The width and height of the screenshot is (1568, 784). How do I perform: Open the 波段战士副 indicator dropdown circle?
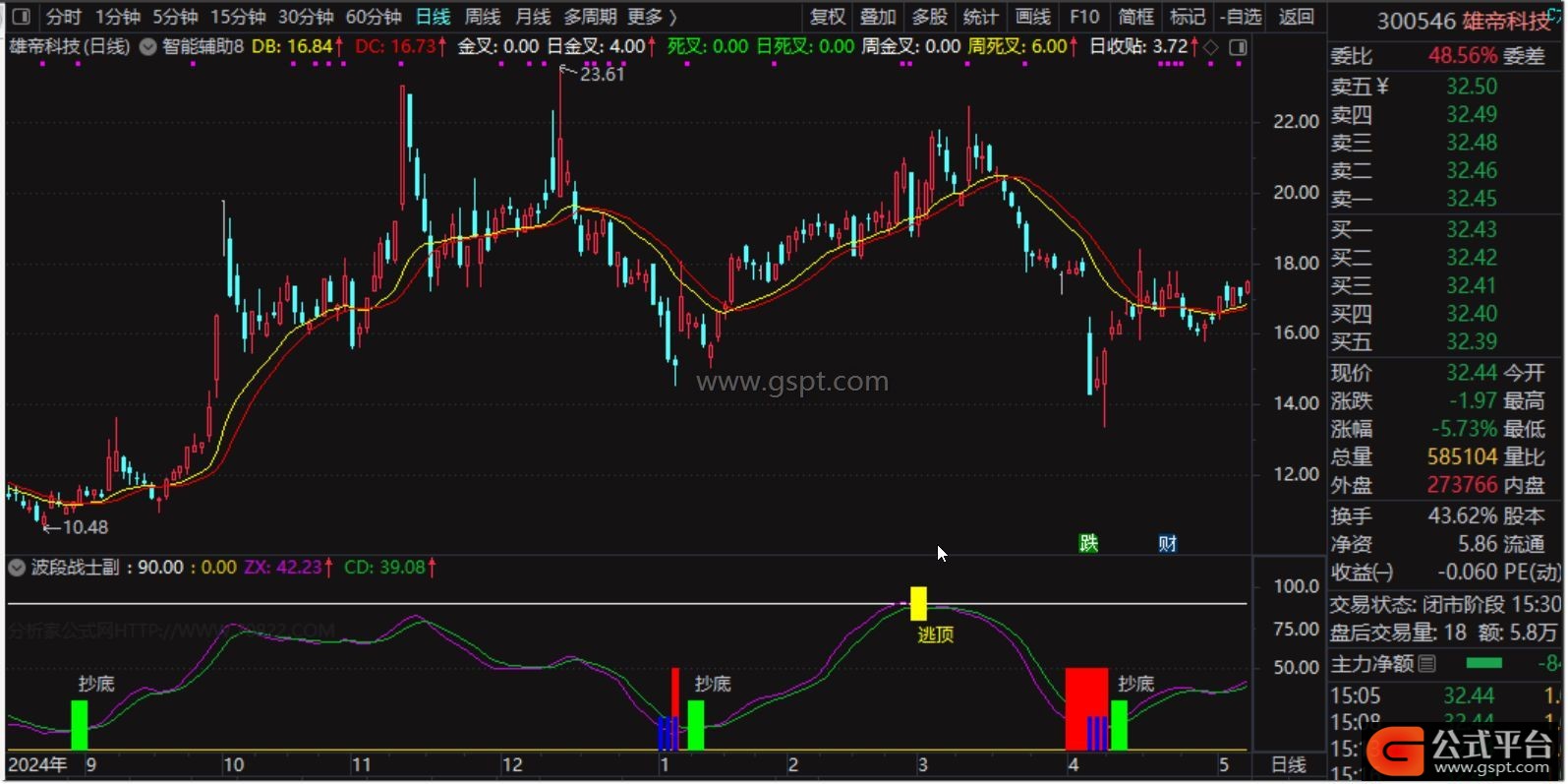tap(17, 568)
